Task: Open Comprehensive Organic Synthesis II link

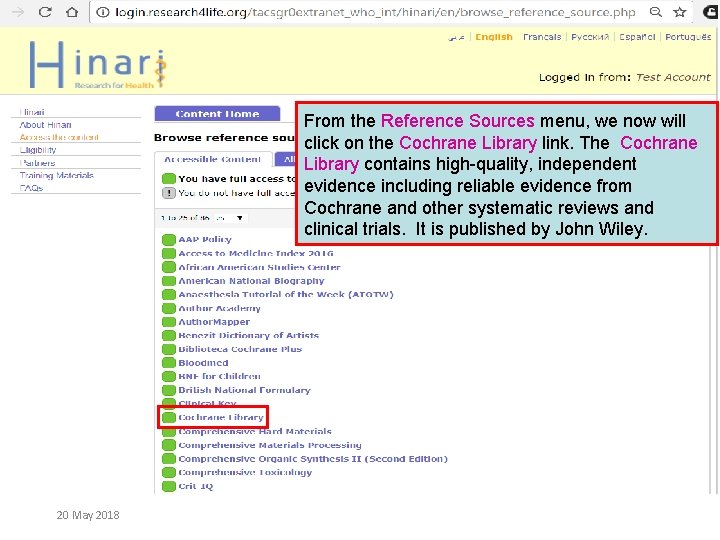Action: click(313, 459)
